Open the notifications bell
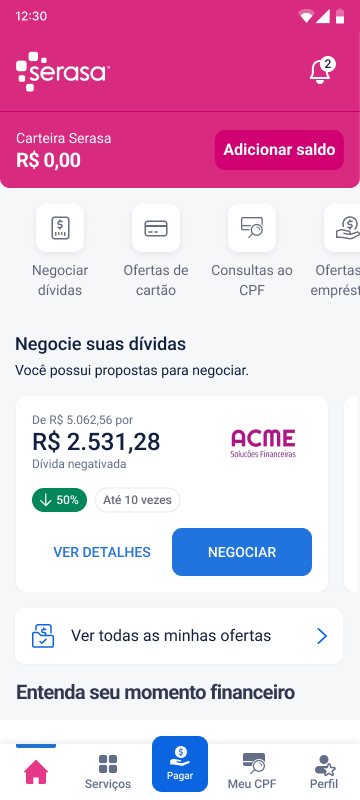 click(x=321, y=71)
